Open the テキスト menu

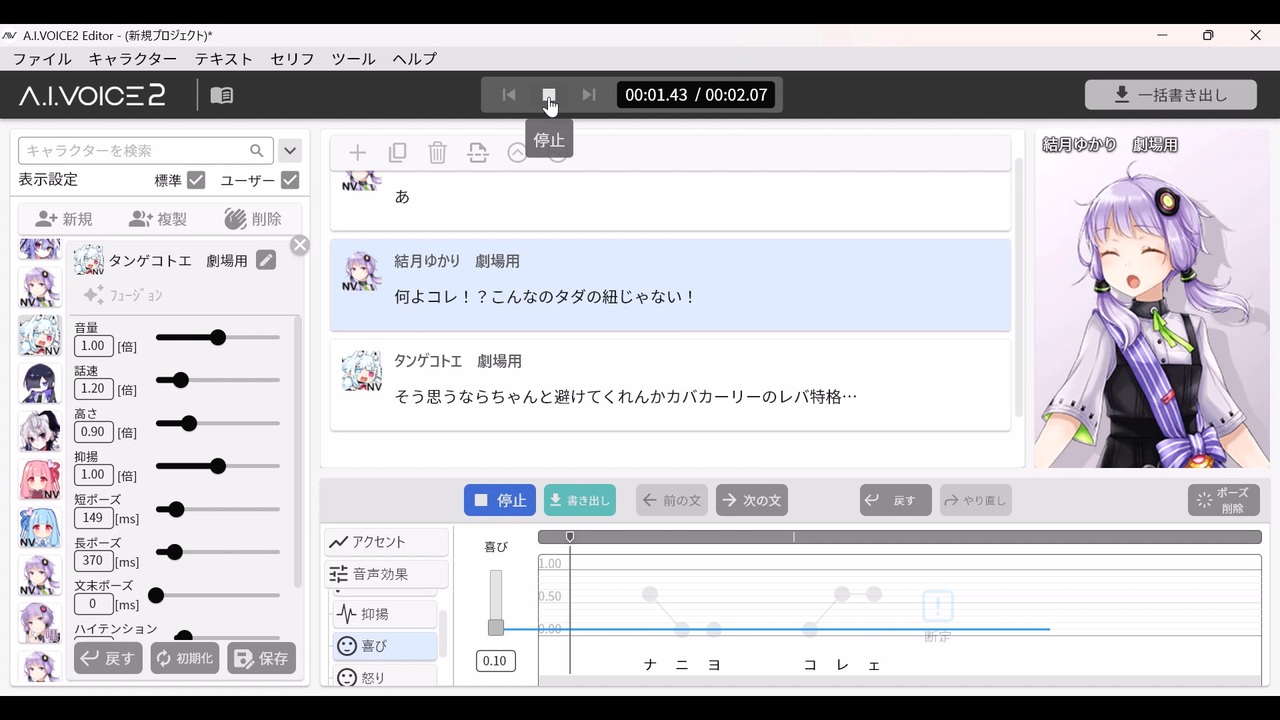click(224, 59)
